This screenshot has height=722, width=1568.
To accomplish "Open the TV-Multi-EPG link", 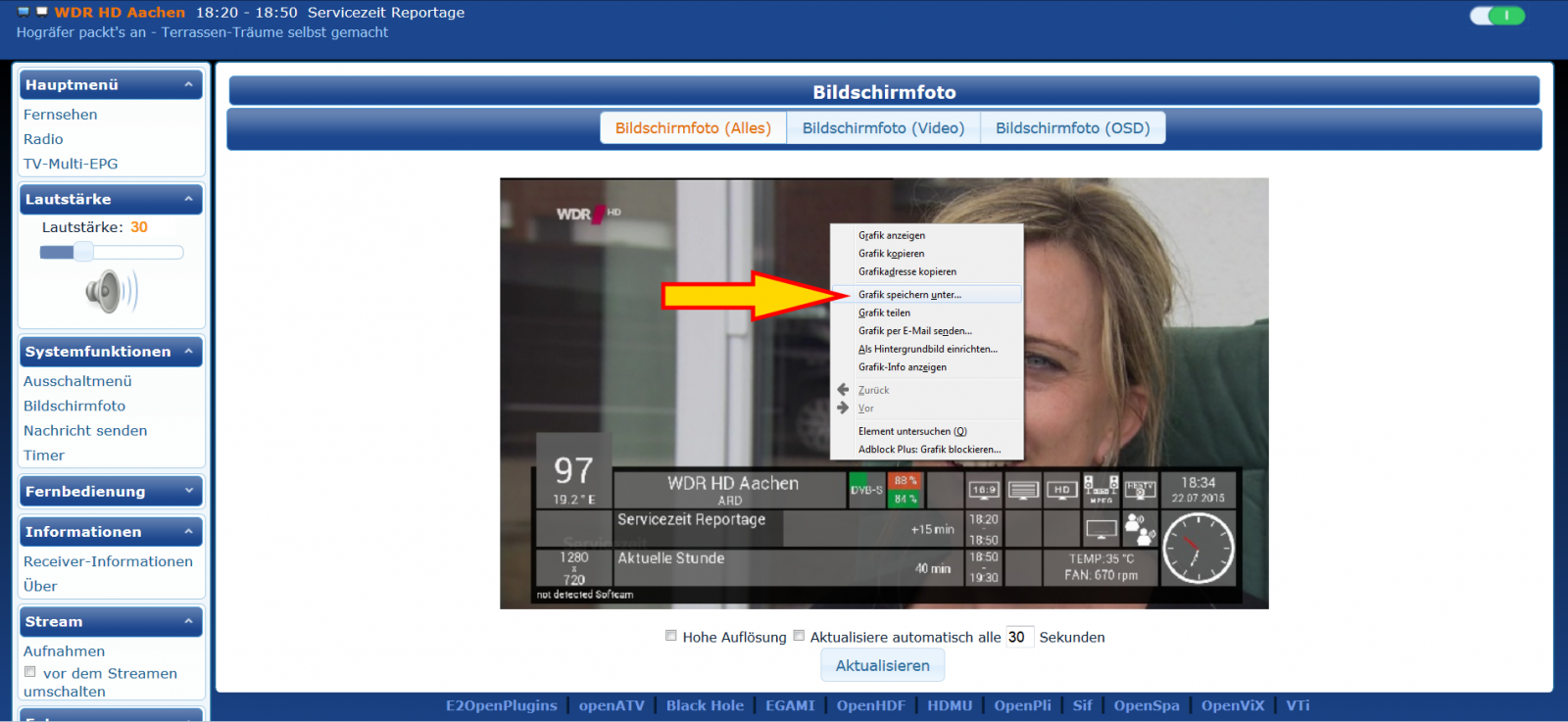I will tap(71, 164).
